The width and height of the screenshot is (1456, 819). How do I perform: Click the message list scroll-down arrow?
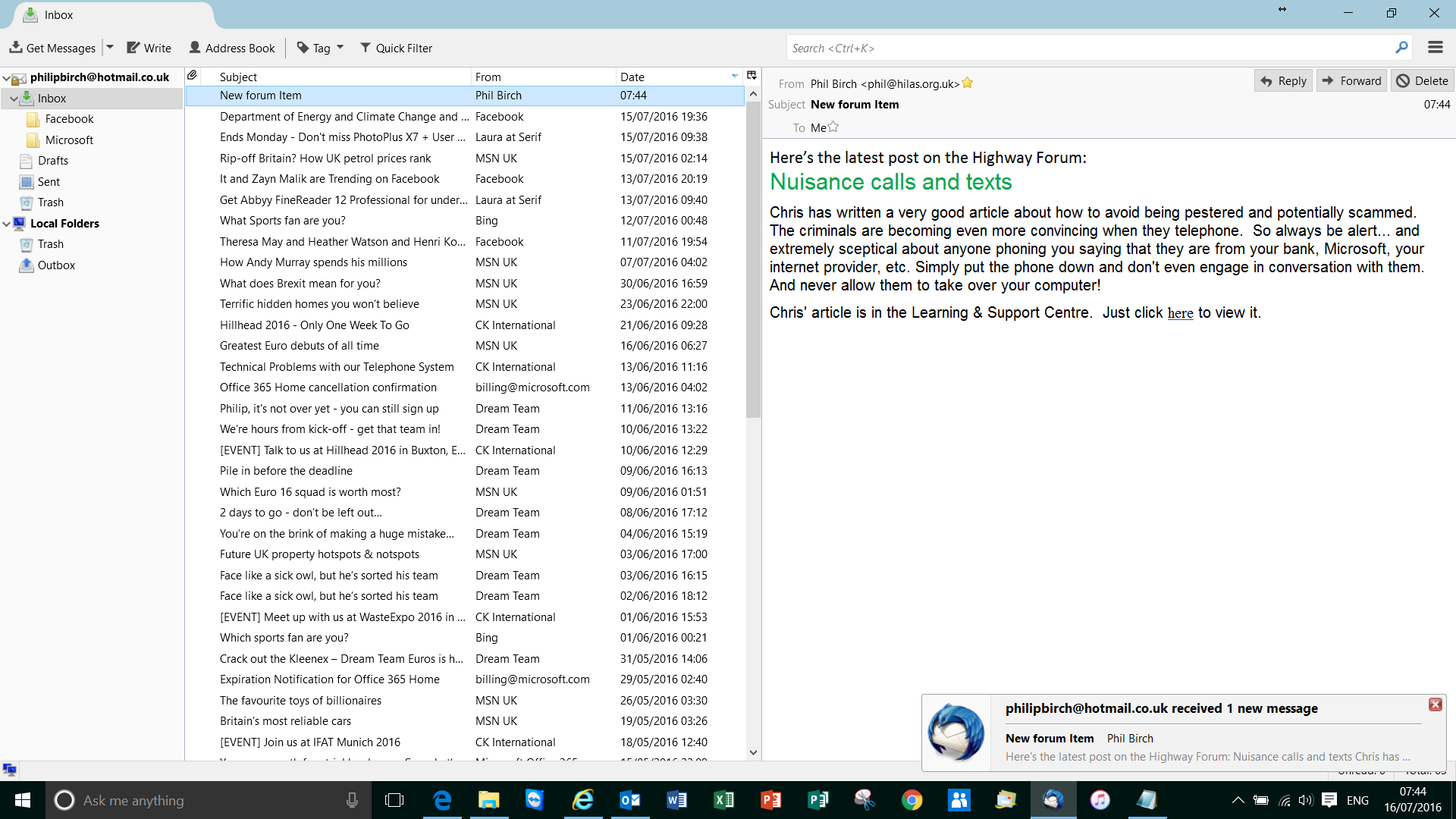753,753
